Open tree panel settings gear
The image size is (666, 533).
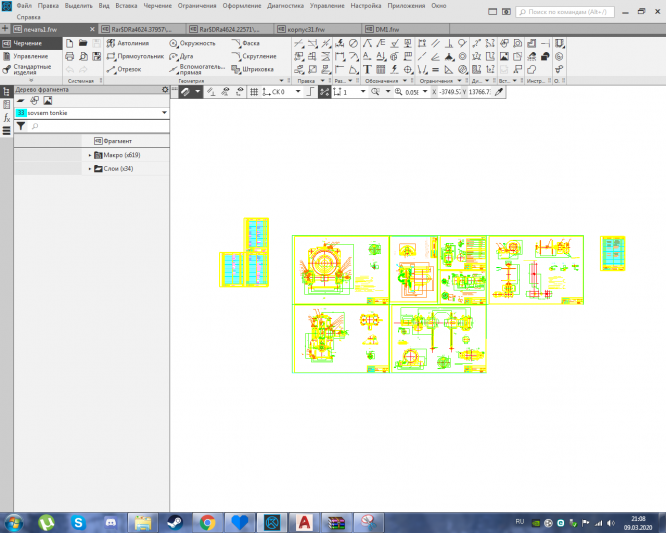(x=165, y=90)
